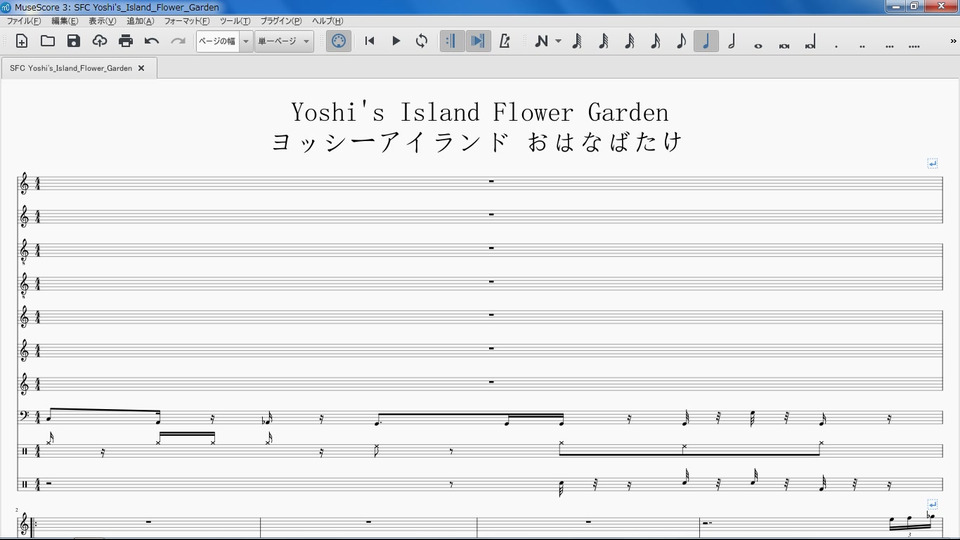Upload the score online via cloud icon

(x=99, y=41)
